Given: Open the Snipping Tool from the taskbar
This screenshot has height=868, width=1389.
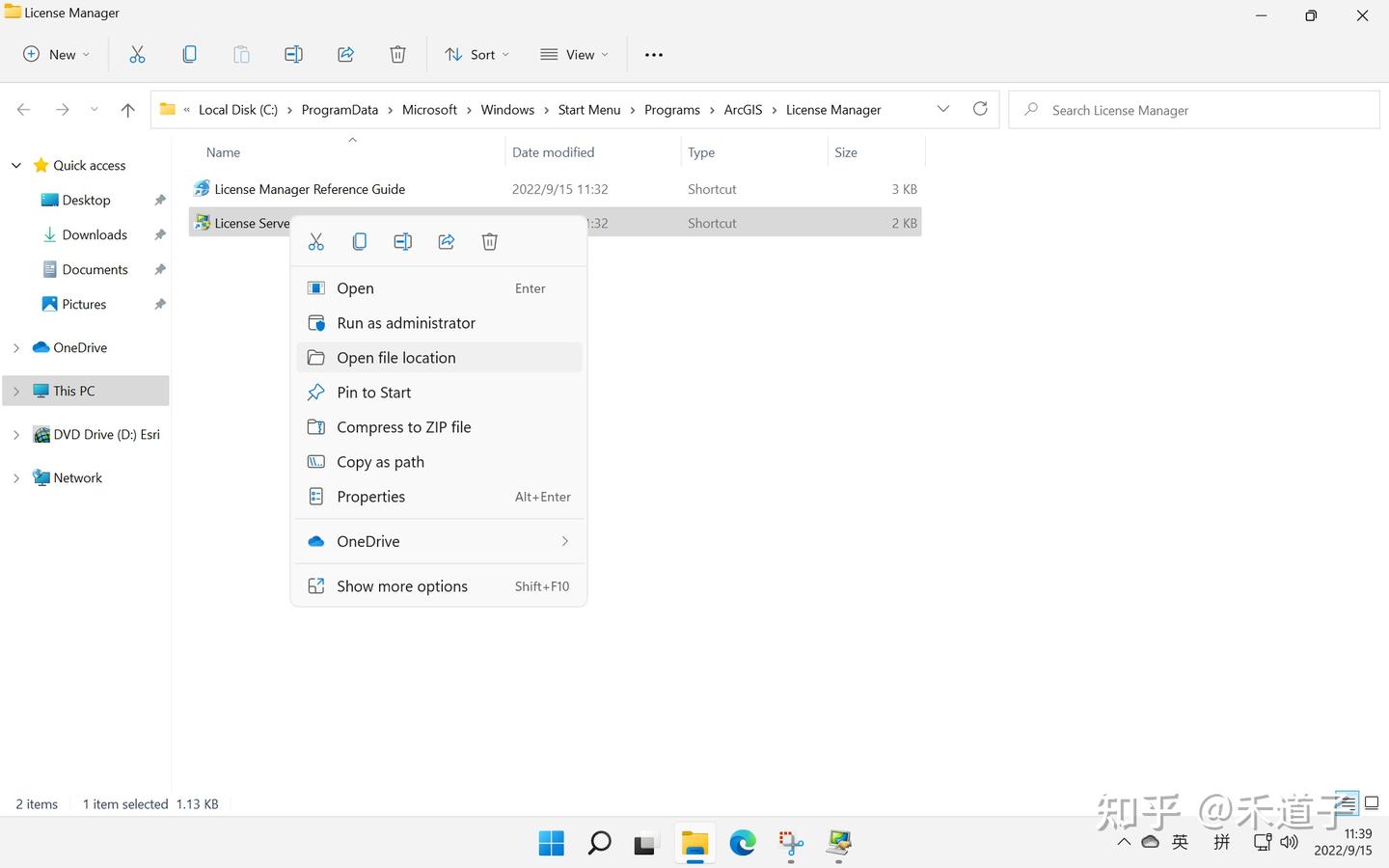Looking at the screenshot, I should click(790, 843).
